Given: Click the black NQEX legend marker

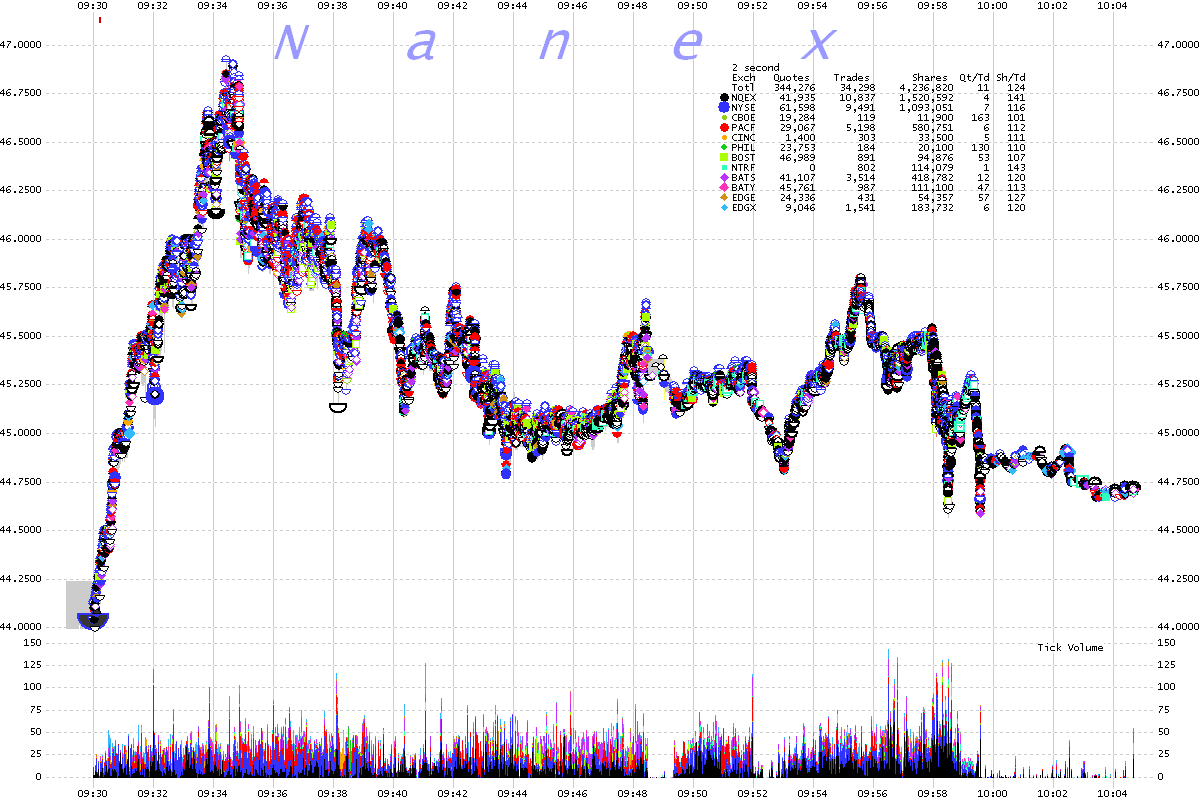Looking at the screenshot, I should click(x=724, y=97).
